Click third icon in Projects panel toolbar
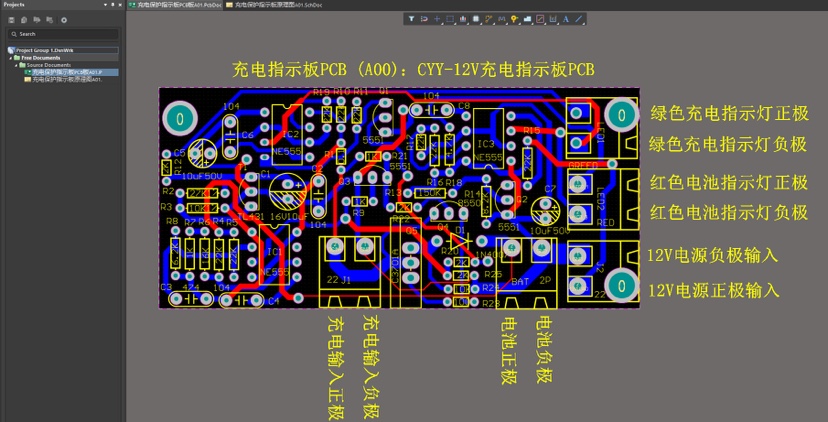The width and height of the screenshot is (828, 422). click(x=37, y=20)
